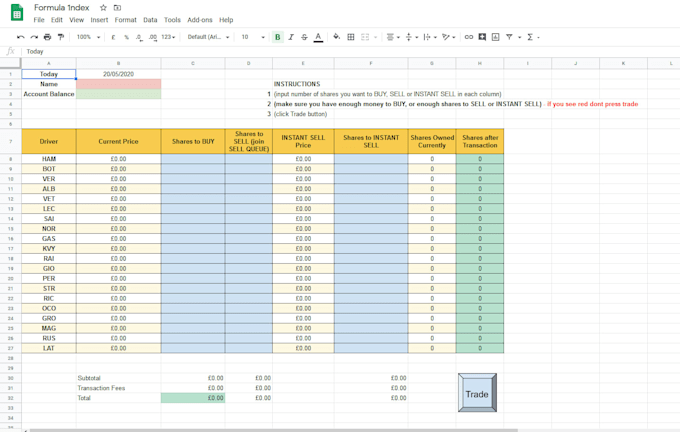The image size is (680, 432).
Task: Click the insert link icon
Action: click(x=468, y=37)
